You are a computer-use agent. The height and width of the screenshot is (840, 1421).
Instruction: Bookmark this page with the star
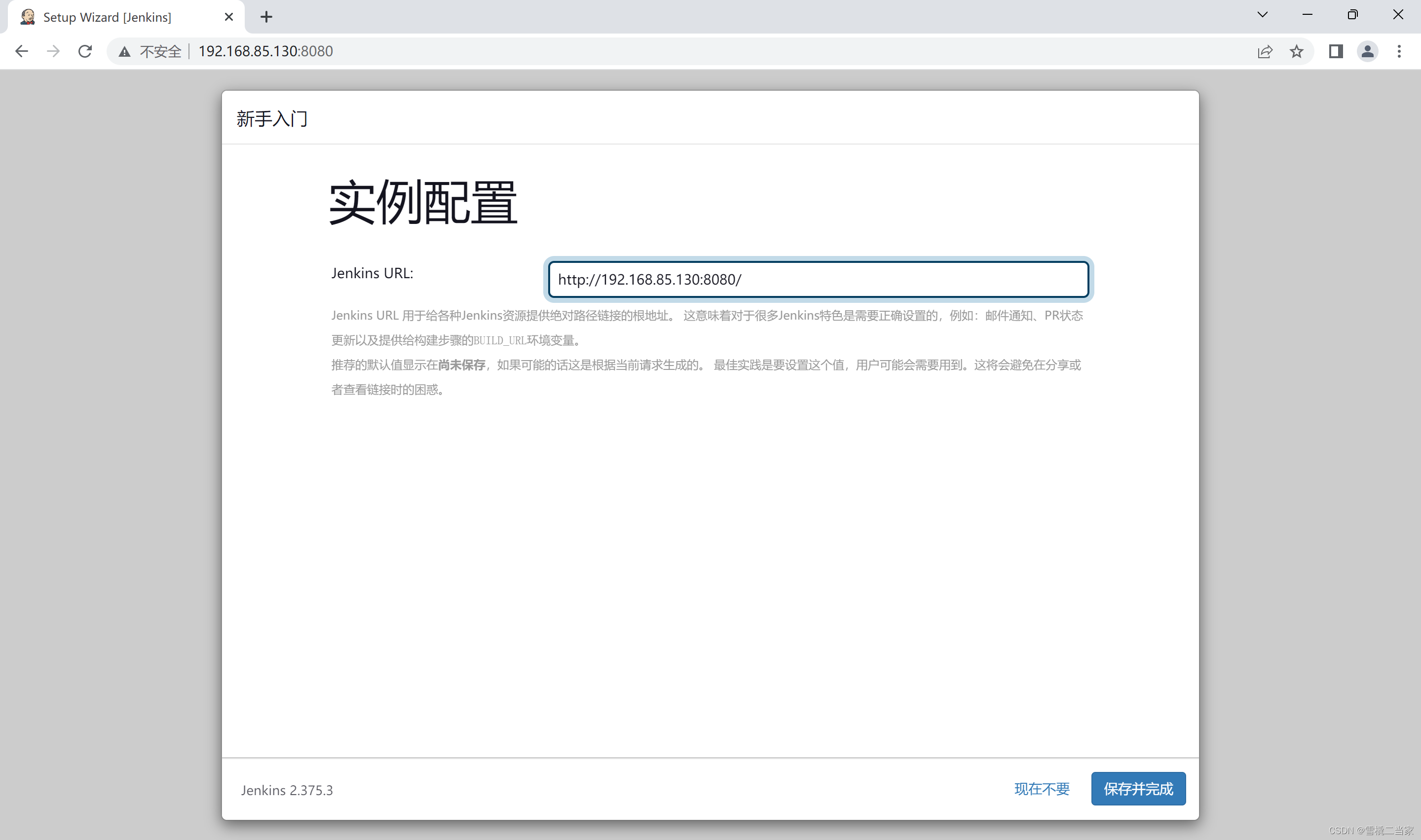1297,51
